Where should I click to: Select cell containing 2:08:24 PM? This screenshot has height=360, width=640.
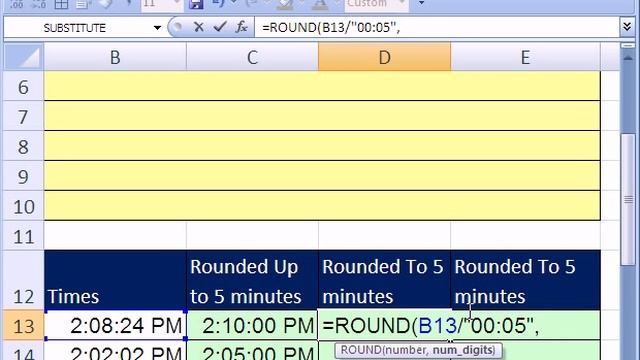click(115, 325)
